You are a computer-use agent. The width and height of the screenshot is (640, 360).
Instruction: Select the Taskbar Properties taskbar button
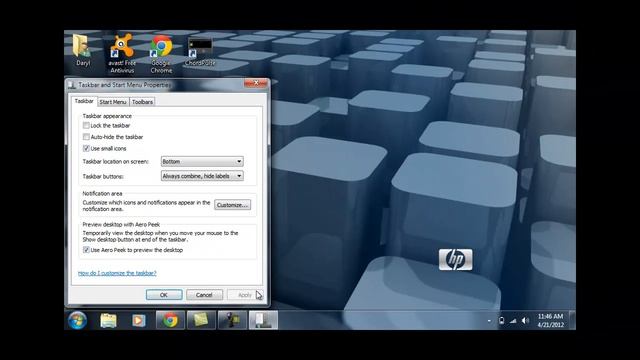pos(263,320)
